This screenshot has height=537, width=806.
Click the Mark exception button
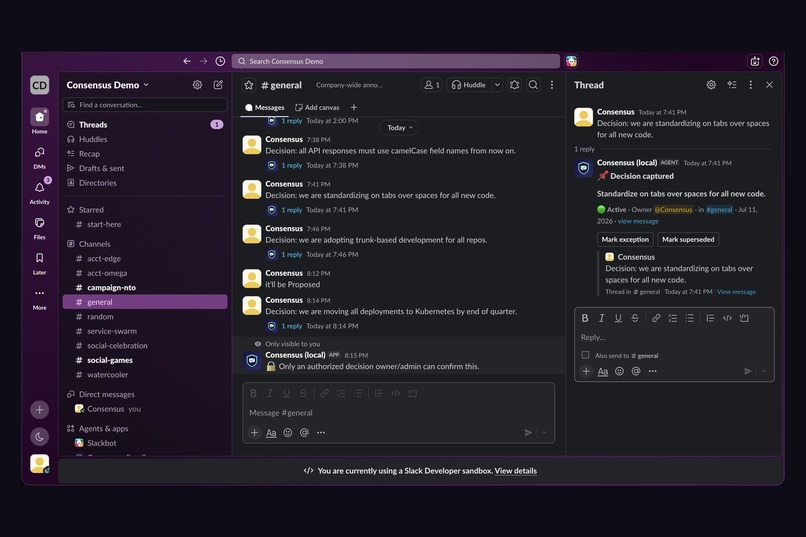(x=625, y=239)
